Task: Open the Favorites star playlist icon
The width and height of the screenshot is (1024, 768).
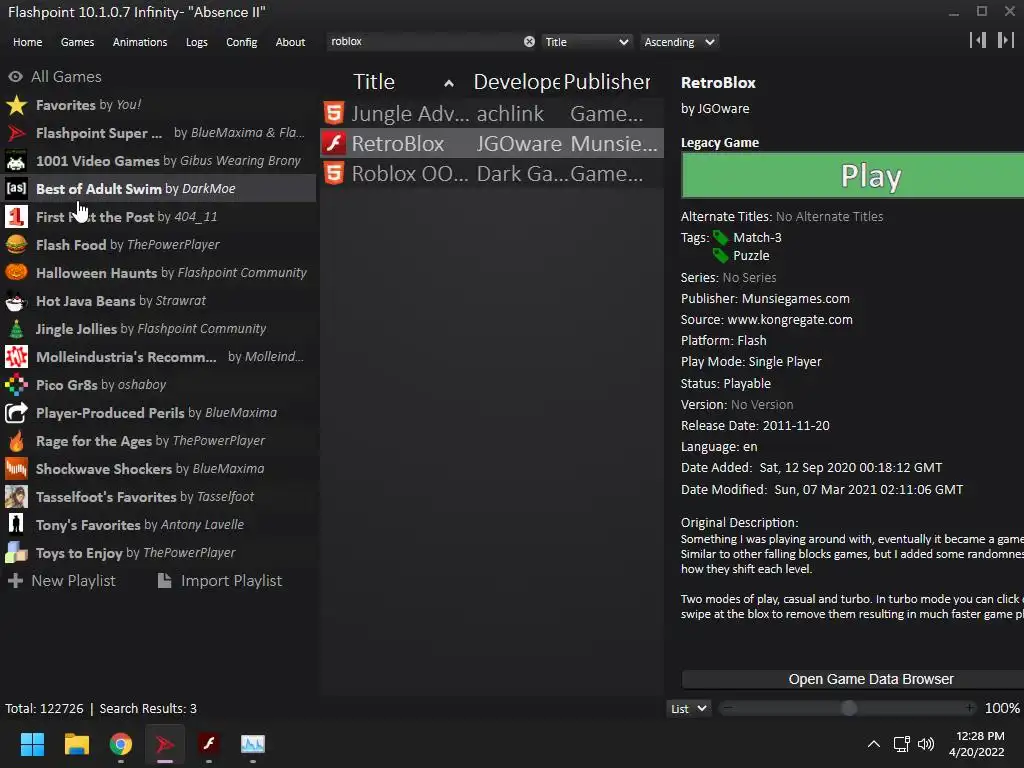Action: coord(16,104)
